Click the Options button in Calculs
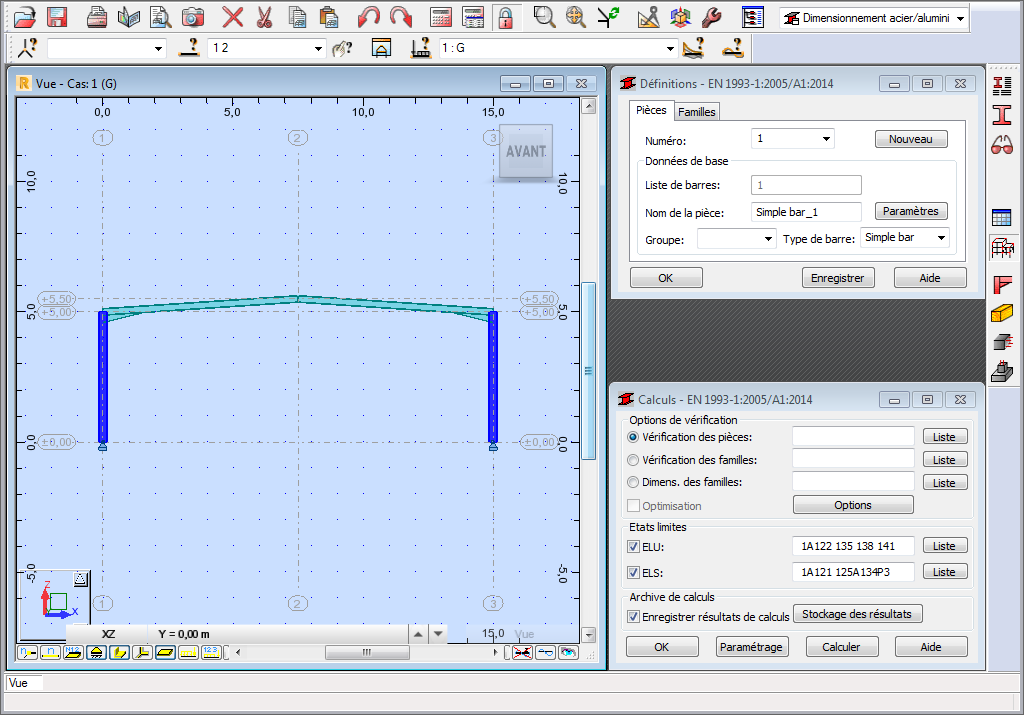Image resolution: width=1024 pixels, height=715 pixels. [853, 505]
